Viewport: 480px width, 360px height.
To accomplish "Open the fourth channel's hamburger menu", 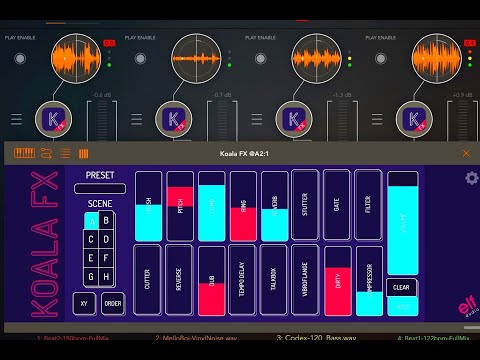I will coord(377,119).
